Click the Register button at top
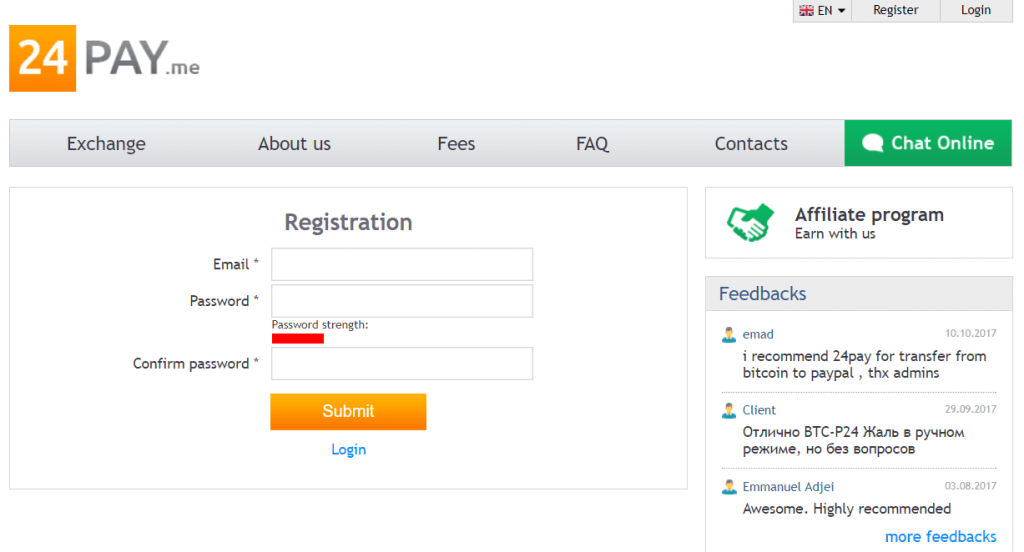 895,10
